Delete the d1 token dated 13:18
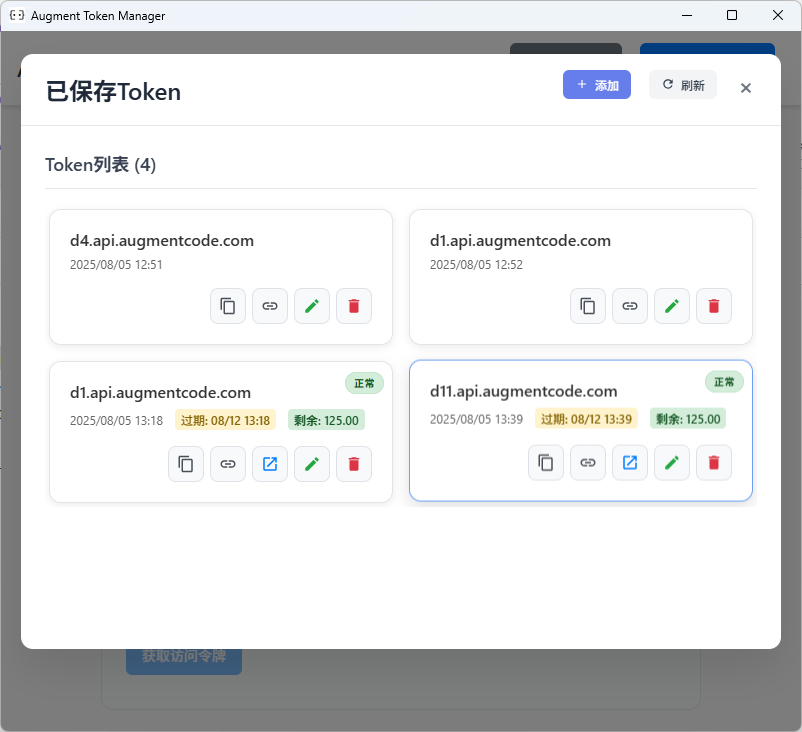The image size is (802, 732). tap(353, 464)
